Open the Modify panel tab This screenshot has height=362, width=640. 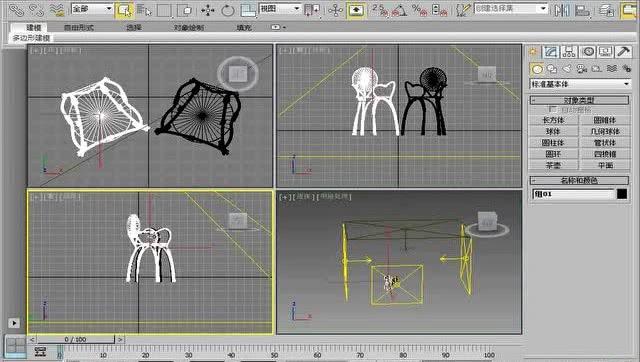(x=551, y=52)
